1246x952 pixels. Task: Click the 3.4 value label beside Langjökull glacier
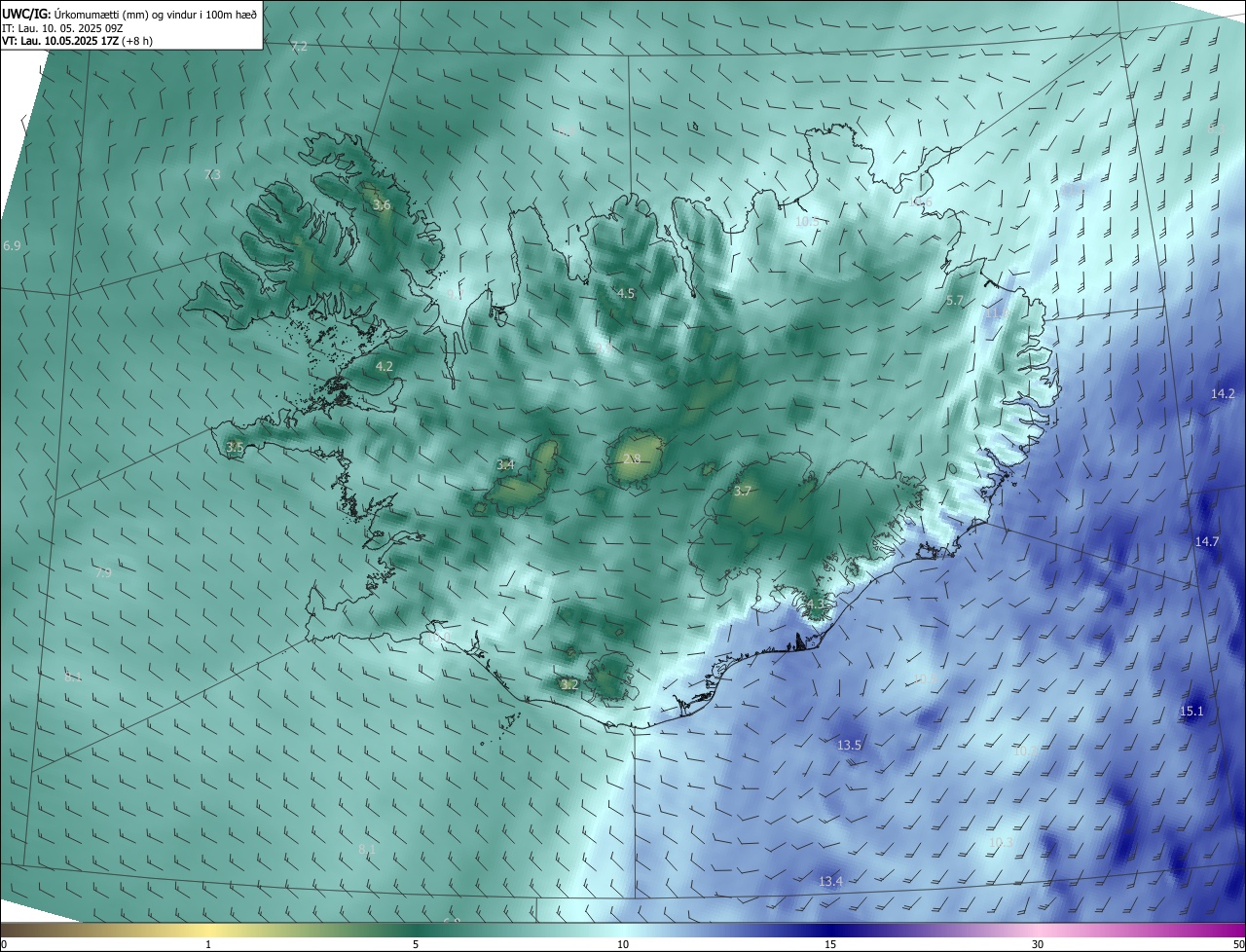pyautogui.click(x=505, y=465)
